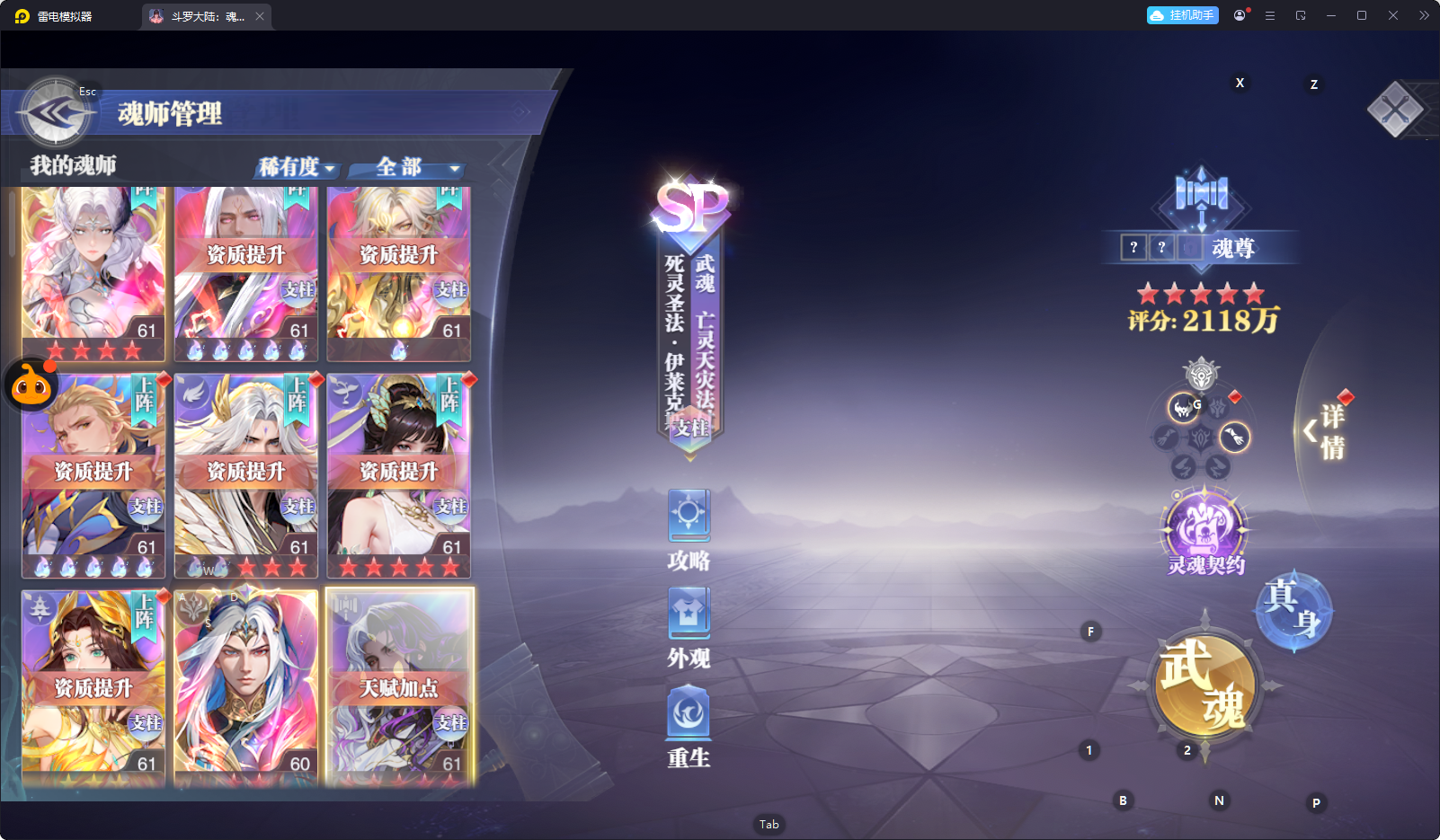The height and width of the screenshot is (840, 1440).
Task: Select the hero card with the leaf sprout icon
Action: (399, 476)
